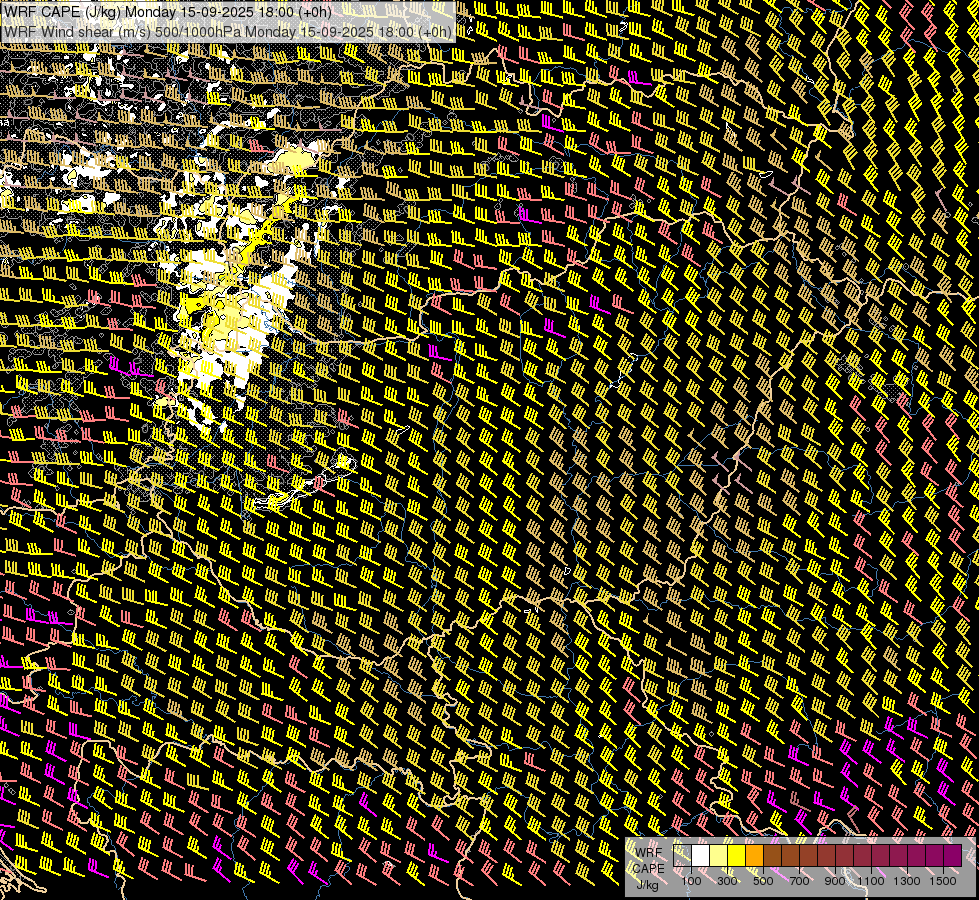Click the 1500 legend value
Viewport: 979px width, 900px height.
pos(943,881)
